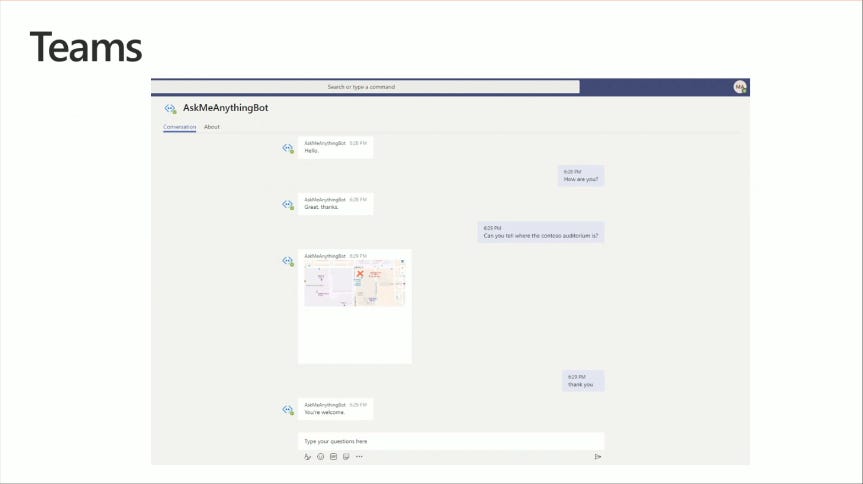Open the user profile avatar
Viewport: 863px width, 484px height.
[x=740, y=87]
